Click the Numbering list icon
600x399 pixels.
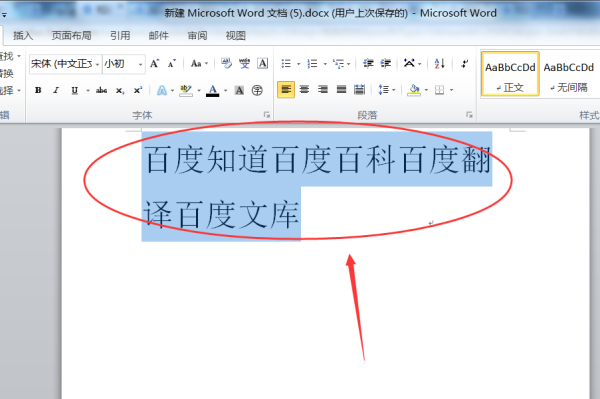tap(313, 64)
